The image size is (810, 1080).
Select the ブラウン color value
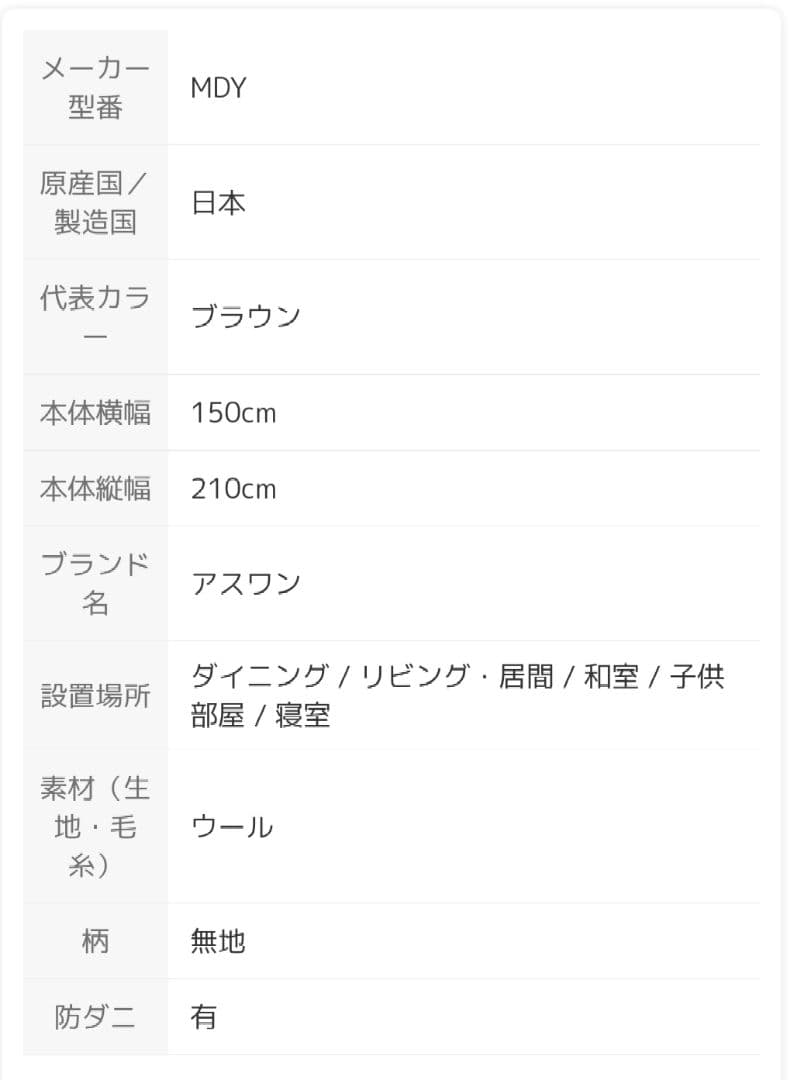tap(246, 317)
